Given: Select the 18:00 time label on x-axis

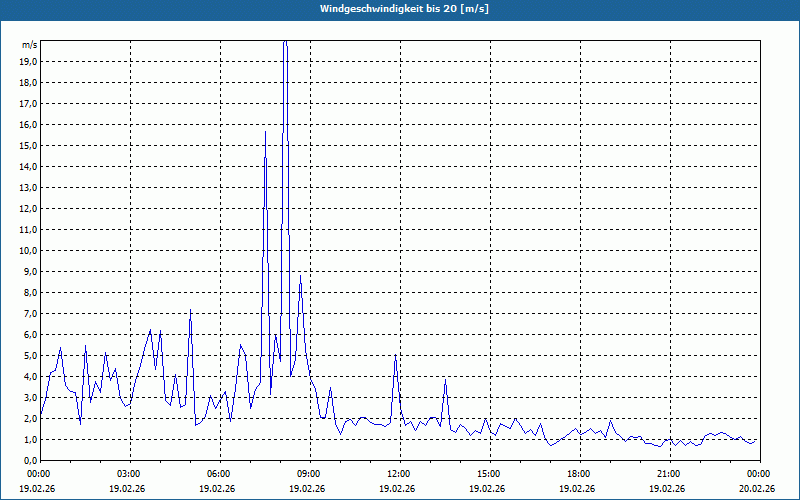Looking at the screenshot, I should click(x=578, y=474).
